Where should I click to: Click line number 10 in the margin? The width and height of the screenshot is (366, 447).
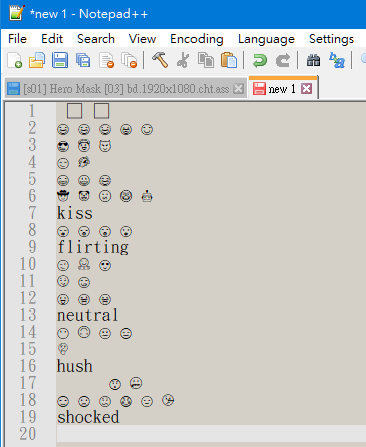click(x=28, y=264)
